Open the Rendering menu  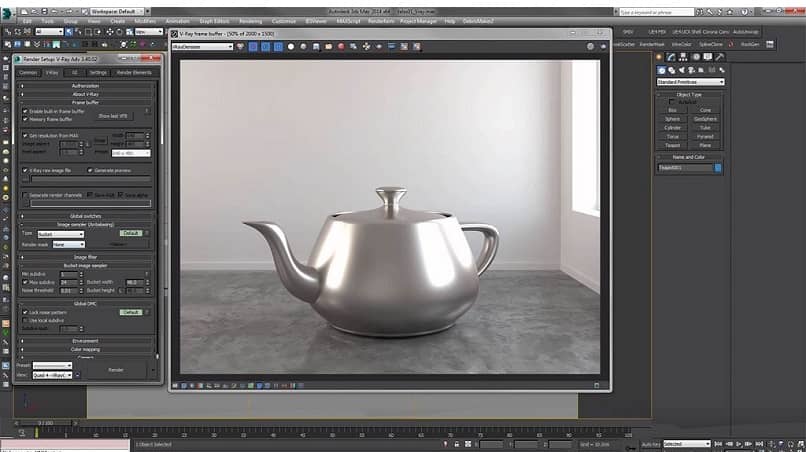click(x=250, y=21)
